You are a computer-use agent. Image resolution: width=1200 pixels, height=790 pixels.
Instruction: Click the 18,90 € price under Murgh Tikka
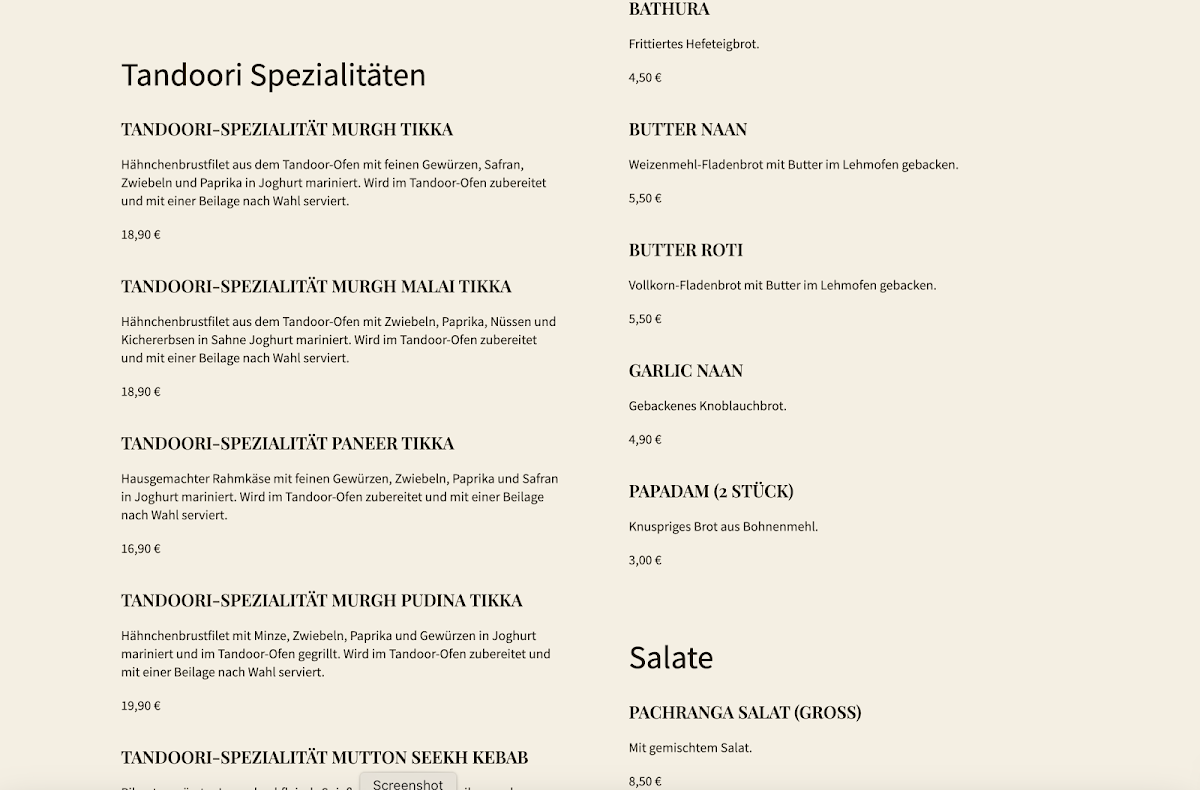[141, 235]
